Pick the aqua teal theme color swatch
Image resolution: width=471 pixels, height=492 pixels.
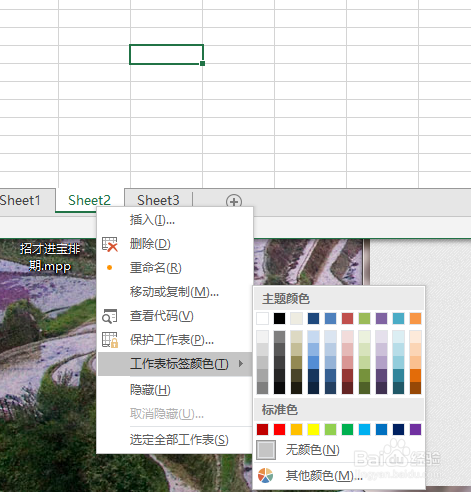point(398,318)
